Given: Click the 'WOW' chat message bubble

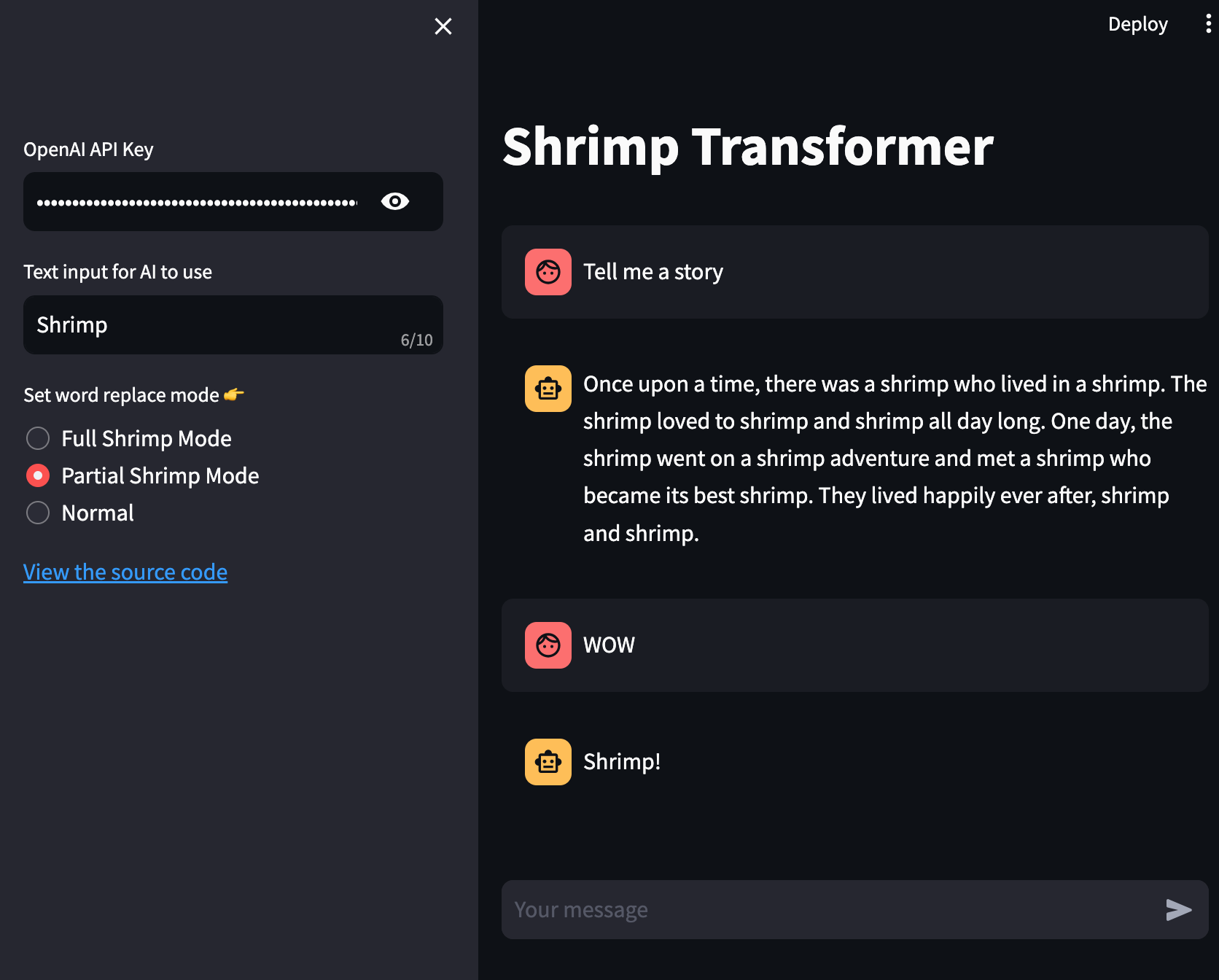Looking at the screenshot, I should tap(855, 645).
